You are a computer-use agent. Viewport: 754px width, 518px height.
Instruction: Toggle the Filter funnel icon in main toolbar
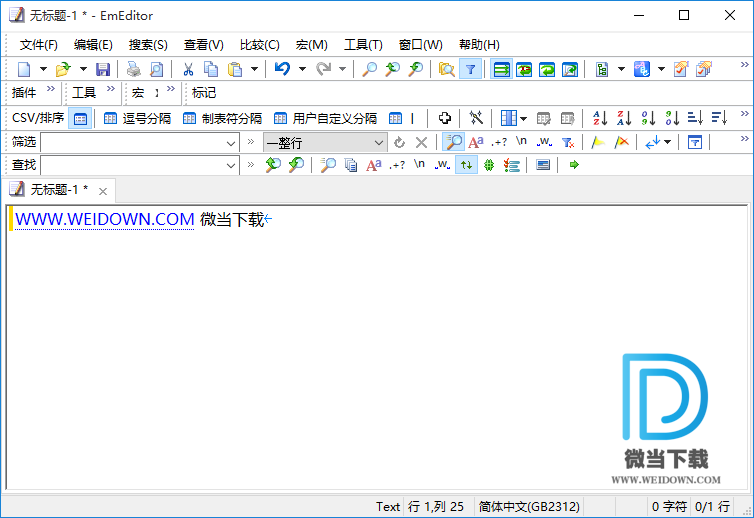pos(470,69)
